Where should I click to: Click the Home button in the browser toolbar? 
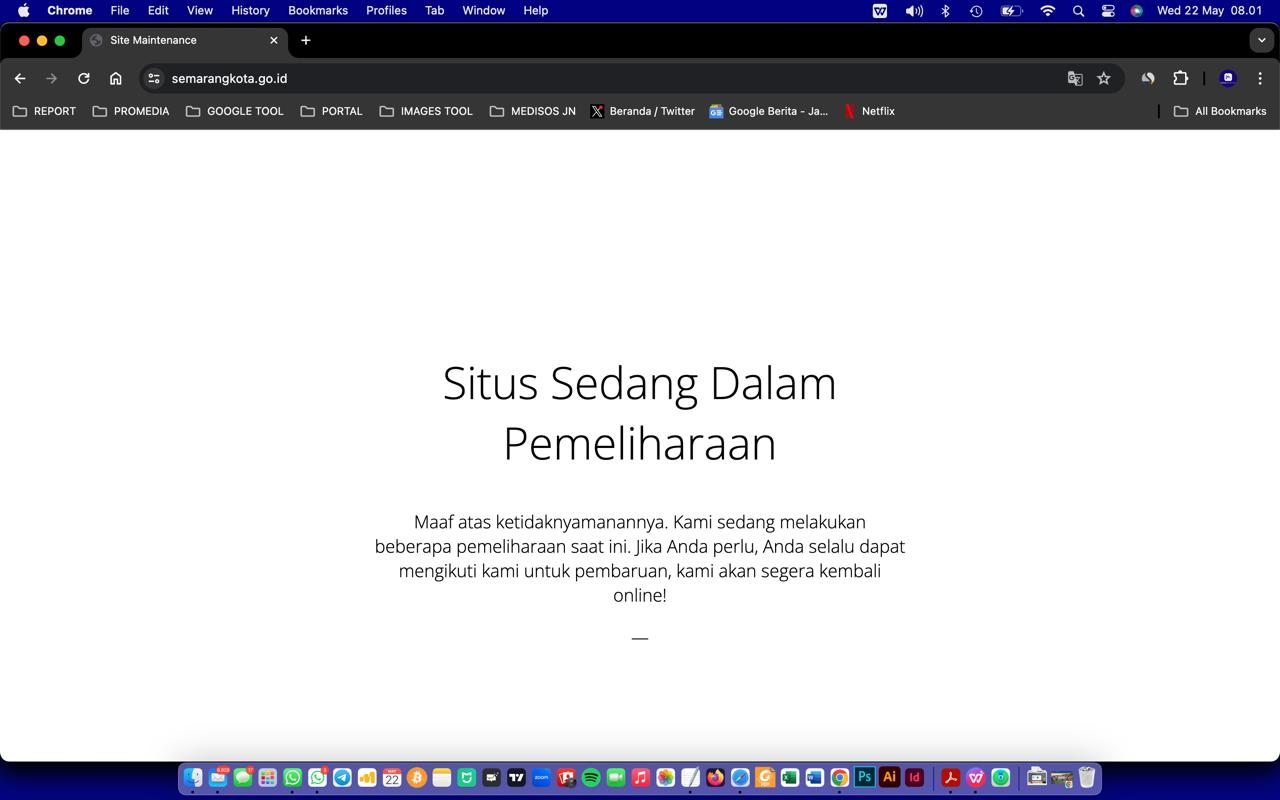[116, 78]
